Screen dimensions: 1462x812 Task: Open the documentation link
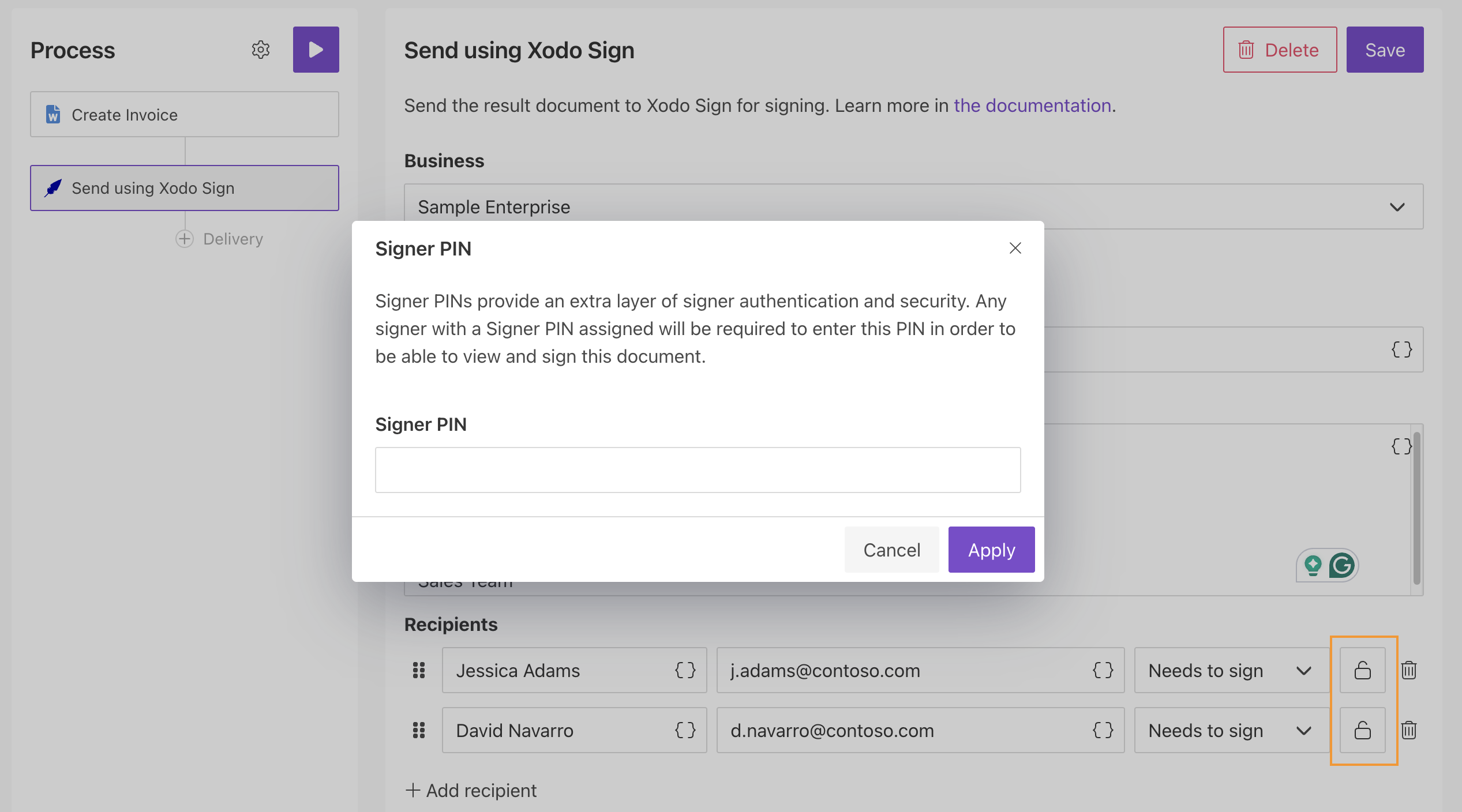pyautogui.click(x=1032, y=106)
